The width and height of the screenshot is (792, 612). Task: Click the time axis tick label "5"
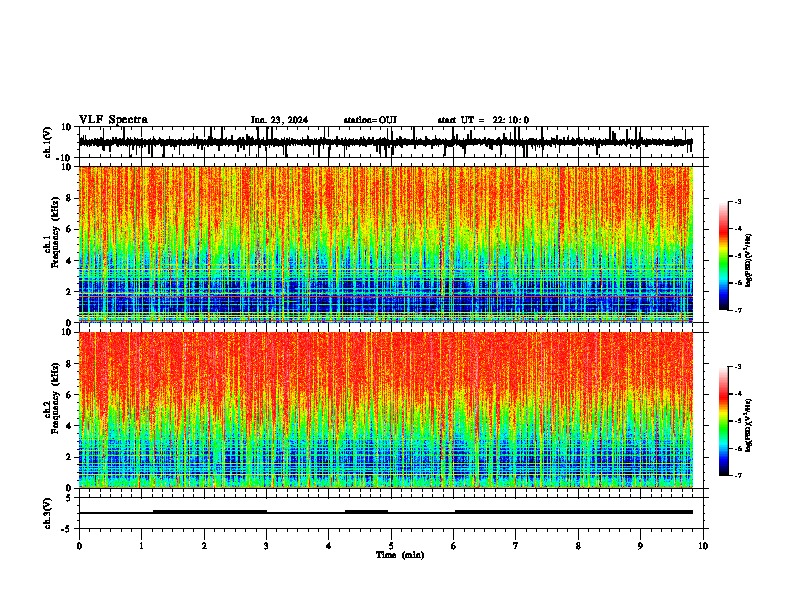(x=391, y=546)
